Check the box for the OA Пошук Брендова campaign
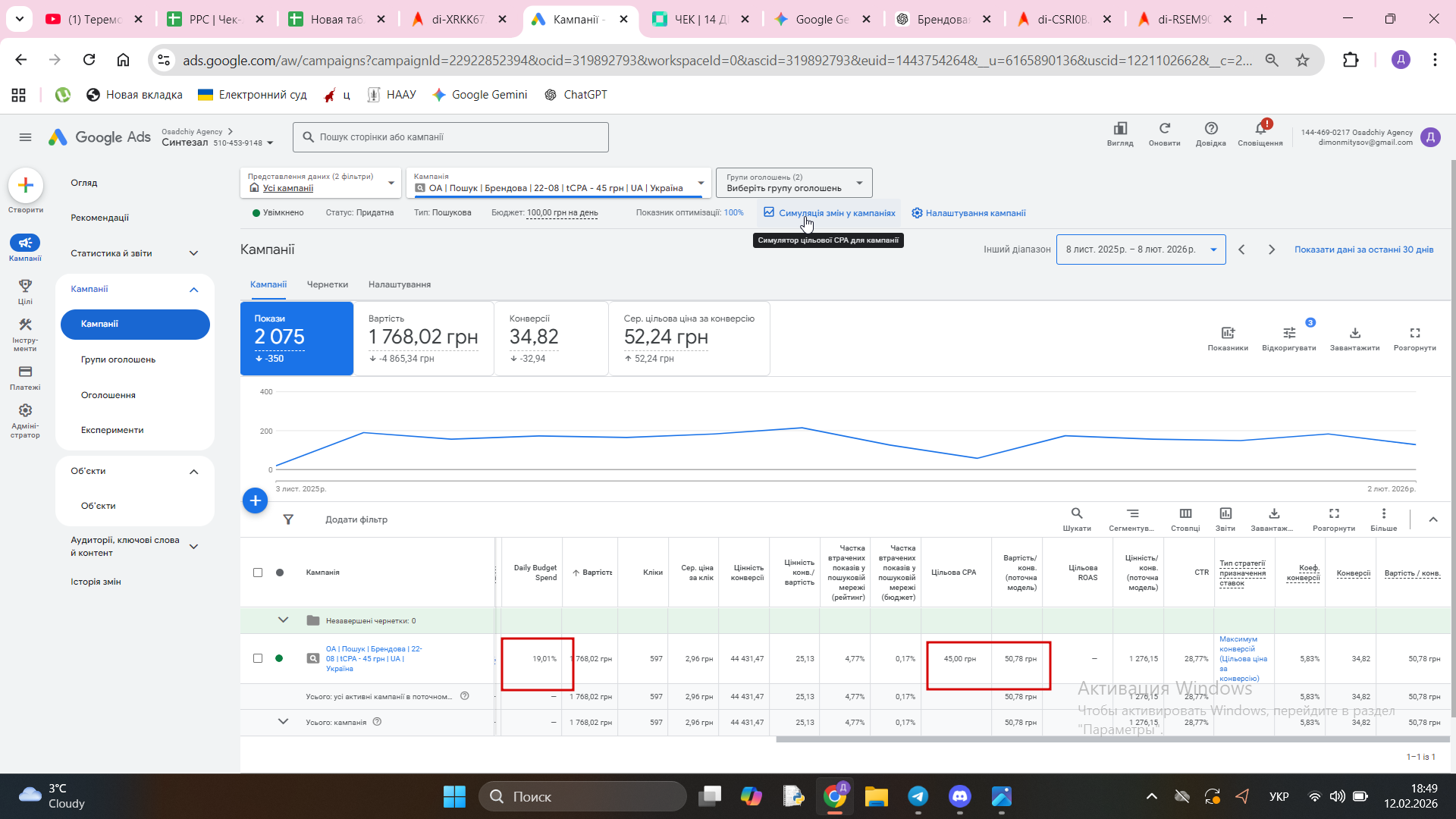1456x819 pixels. click(x=258, y=658)
